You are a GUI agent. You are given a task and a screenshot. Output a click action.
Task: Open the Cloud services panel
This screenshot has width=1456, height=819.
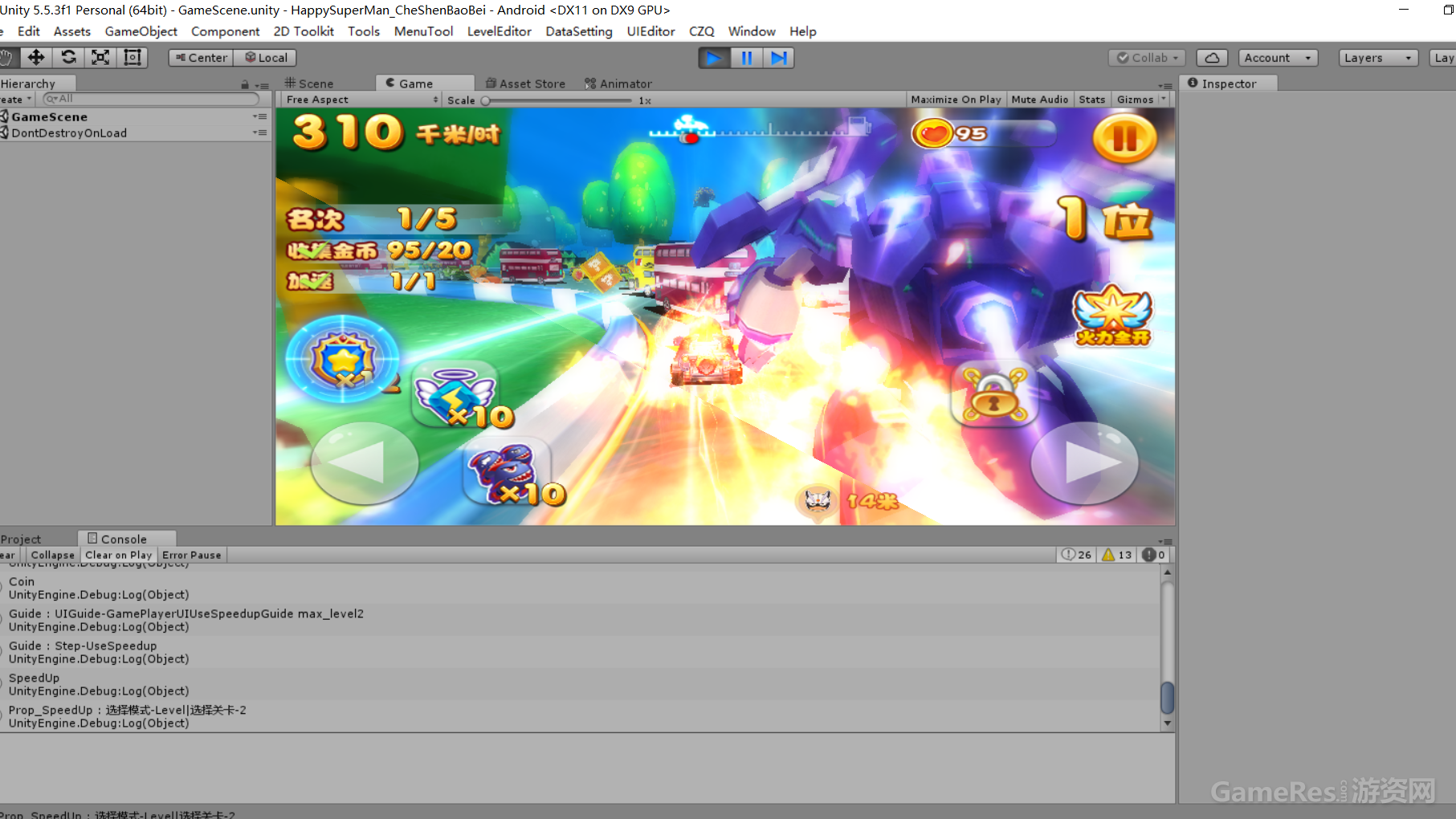pyautogui.click(x=1212, y=58)
